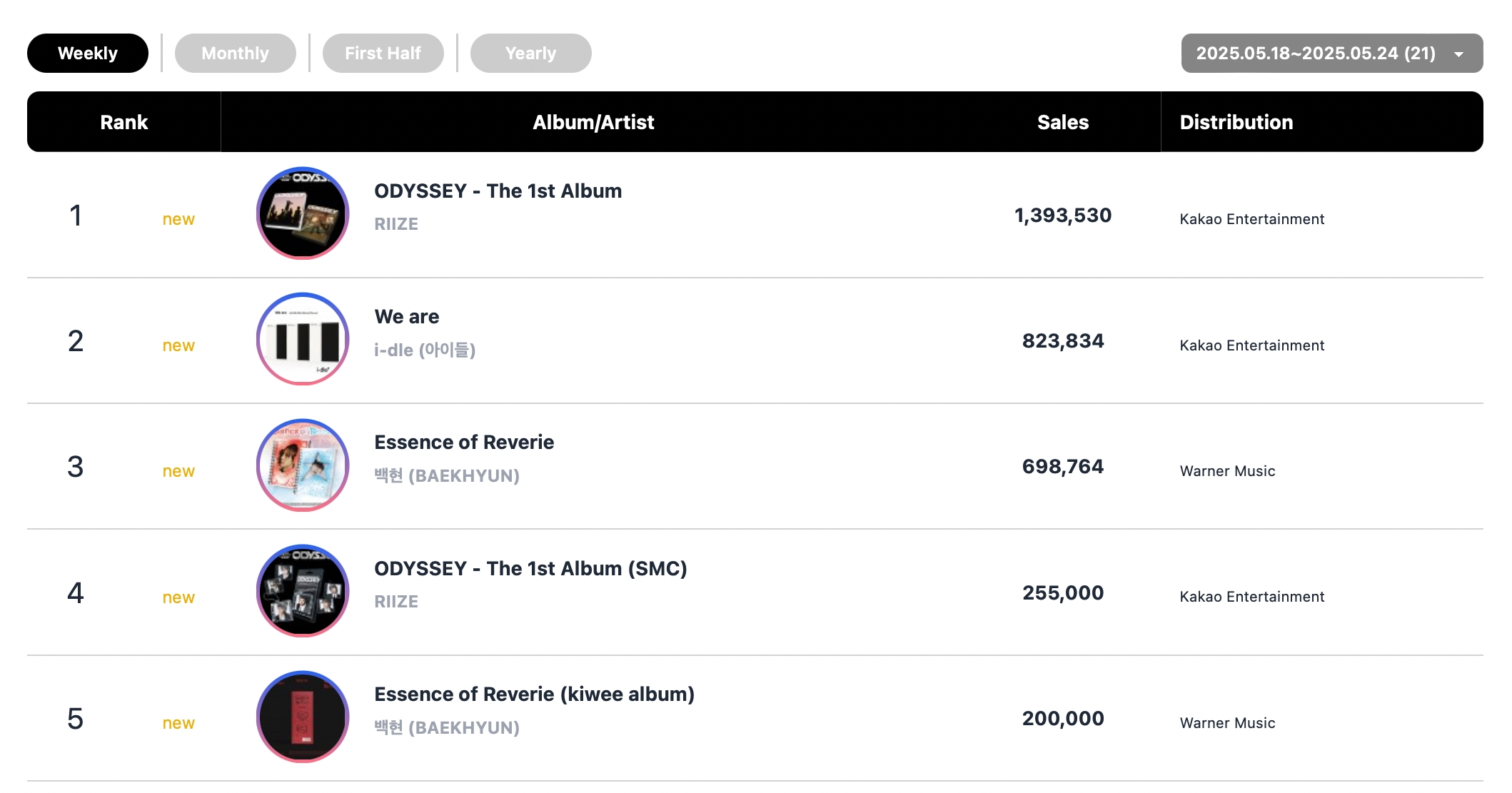Click the Sales column header
Image resolution: width=1512 pixels, height=793 pixels.
1063,122
